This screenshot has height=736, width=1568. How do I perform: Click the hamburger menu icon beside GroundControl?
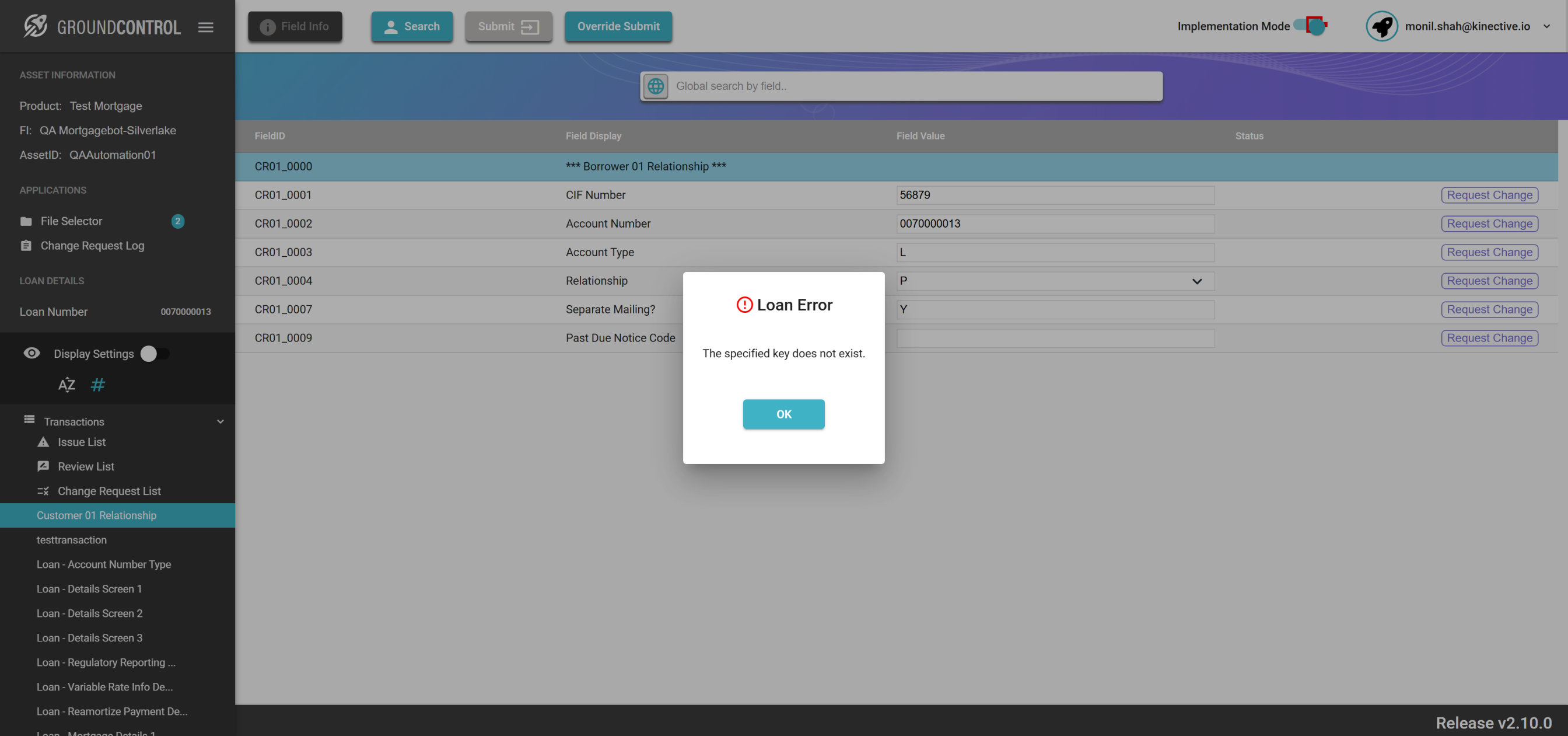pyautogui.click(x=205, y=27)
